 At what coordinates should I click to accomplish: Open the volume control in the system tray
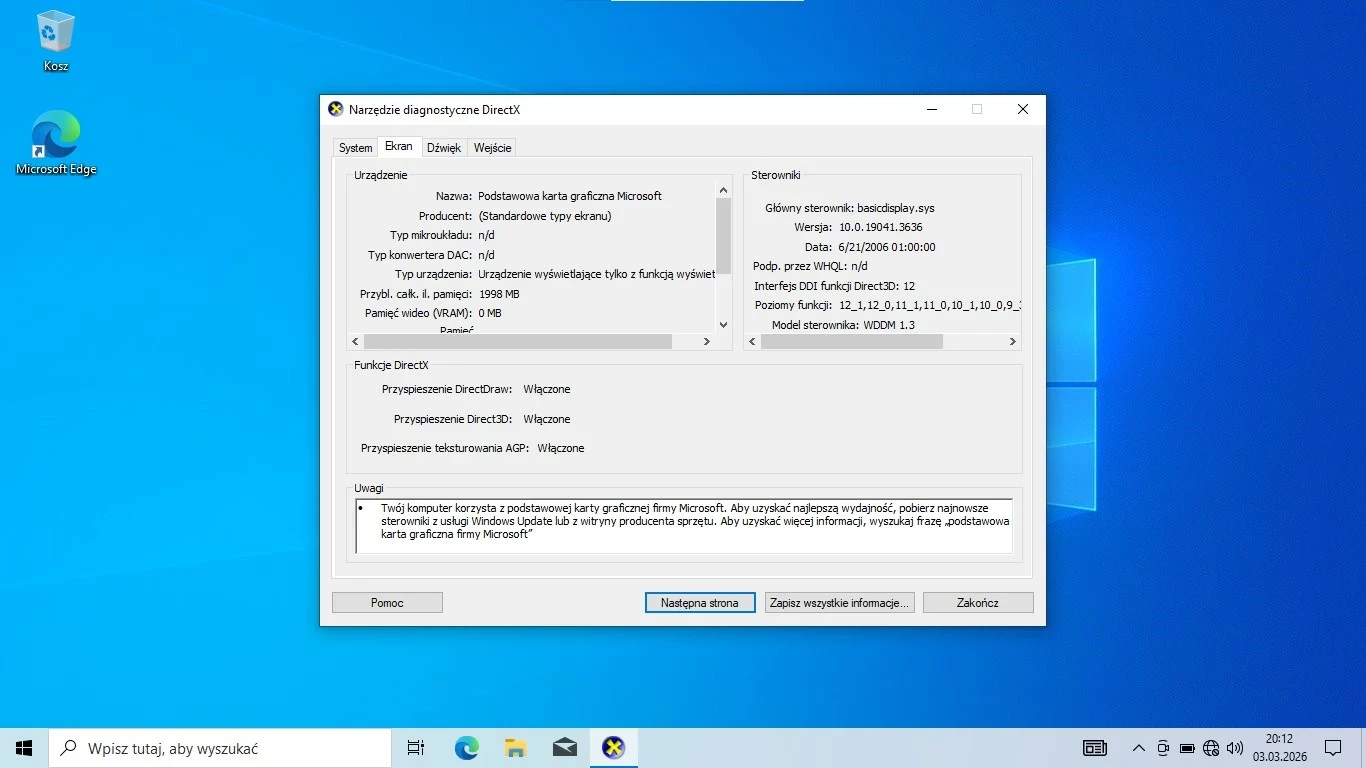click(x=1235, y=747)
